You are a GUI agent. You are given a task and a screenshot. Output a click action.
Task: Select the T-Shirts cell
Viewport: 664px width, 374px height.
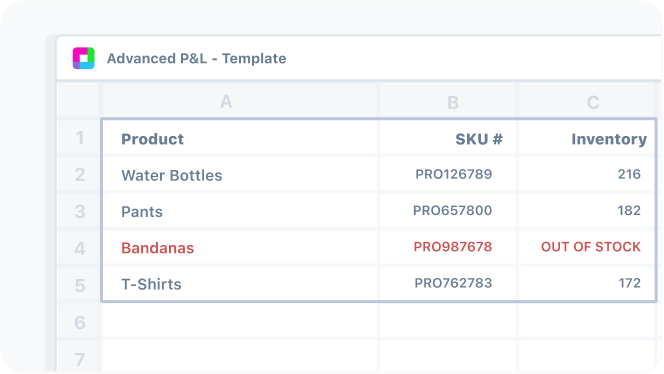click(x=240, y=283)
